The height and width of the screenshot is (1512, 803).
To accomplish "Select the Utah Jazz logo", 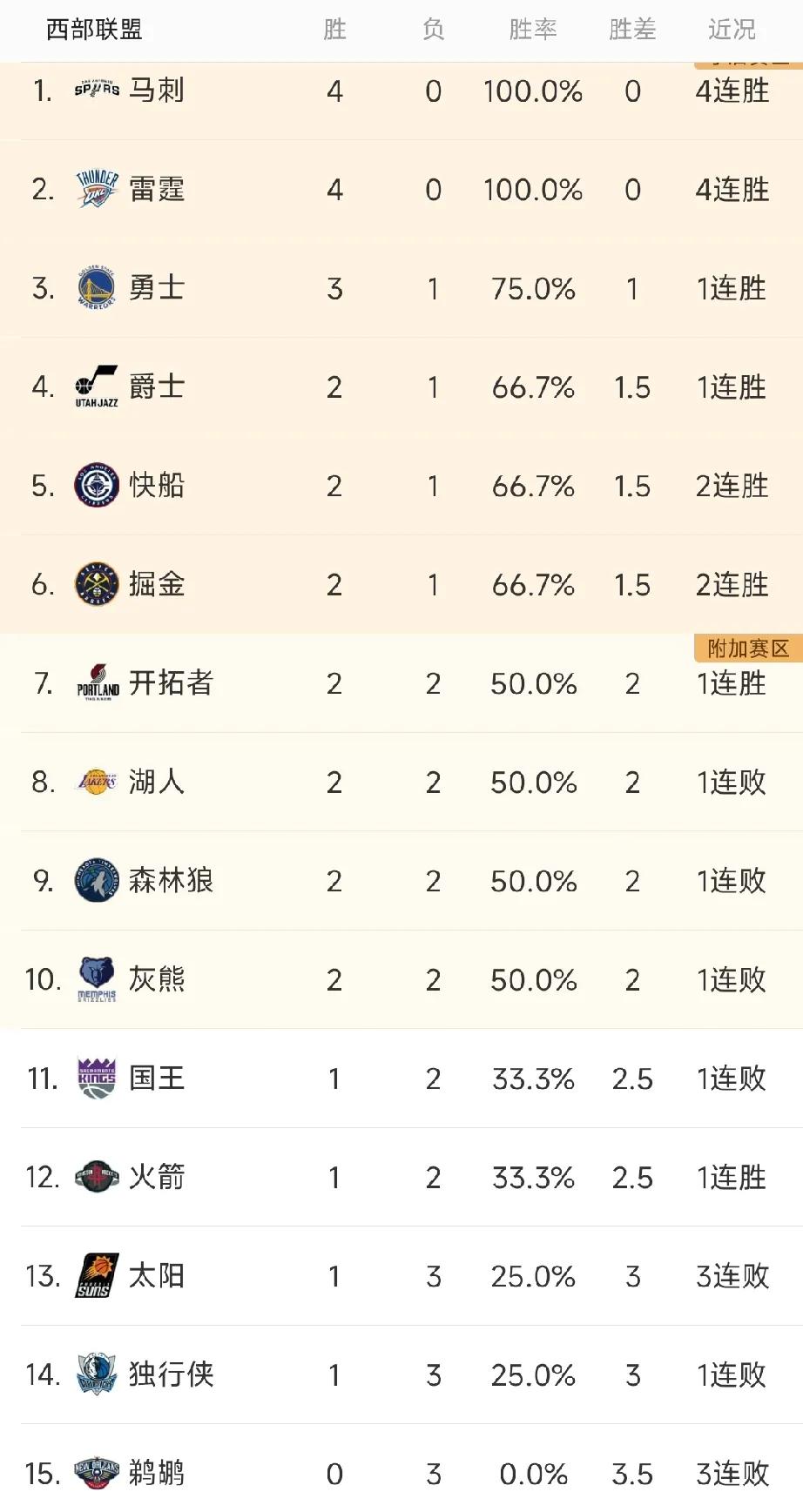I will pyautogui.click(x=97, y=386).
